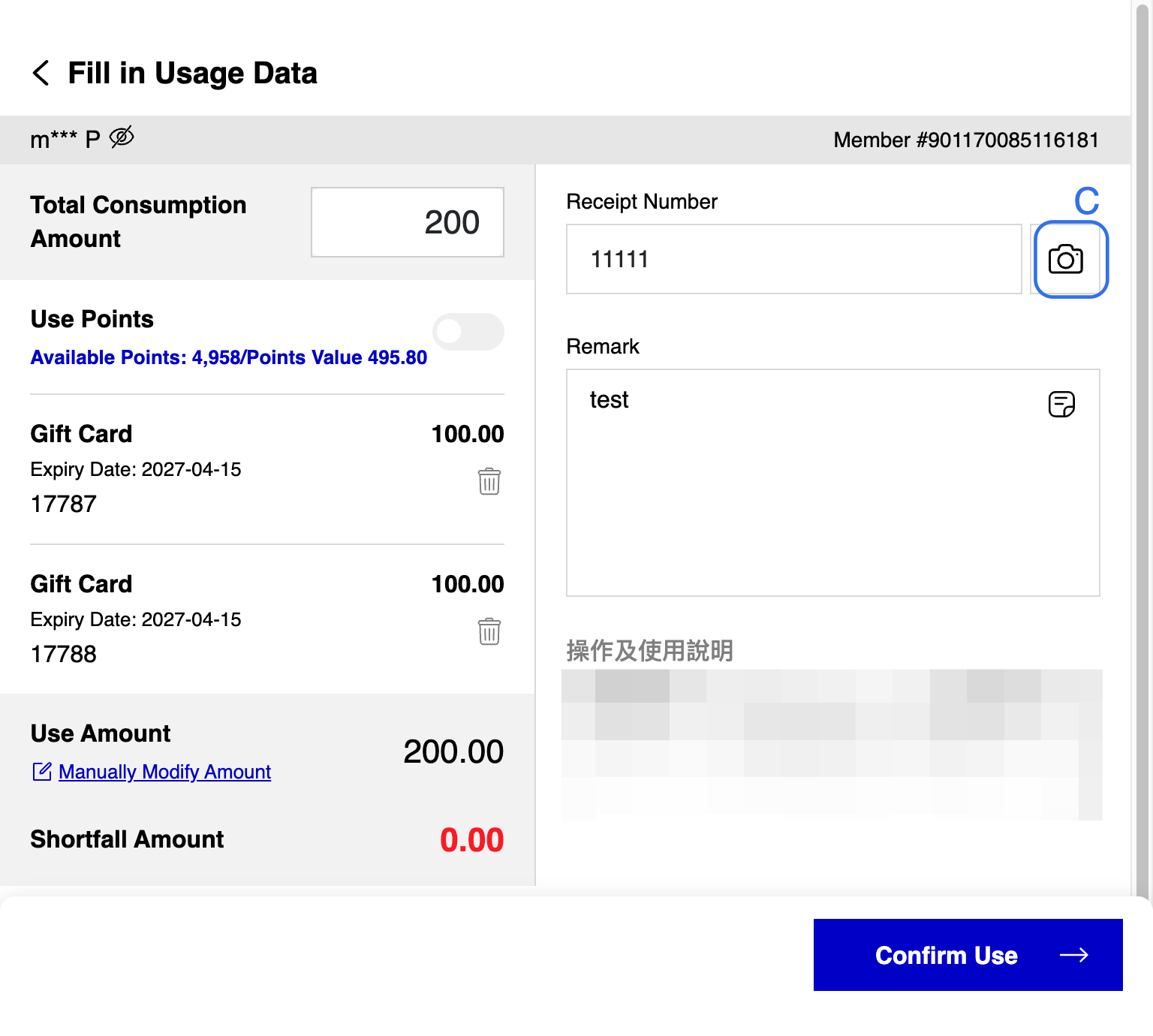Reveal hidden member name with eye icon

[x=122, y=137]
